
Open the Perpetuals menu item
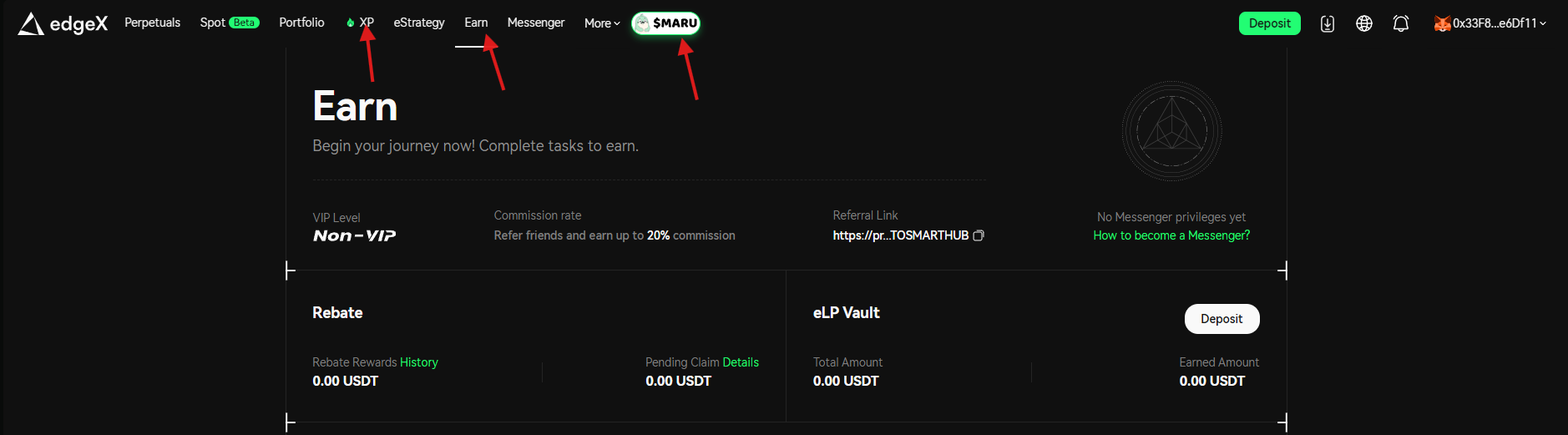tap(152, 23)
